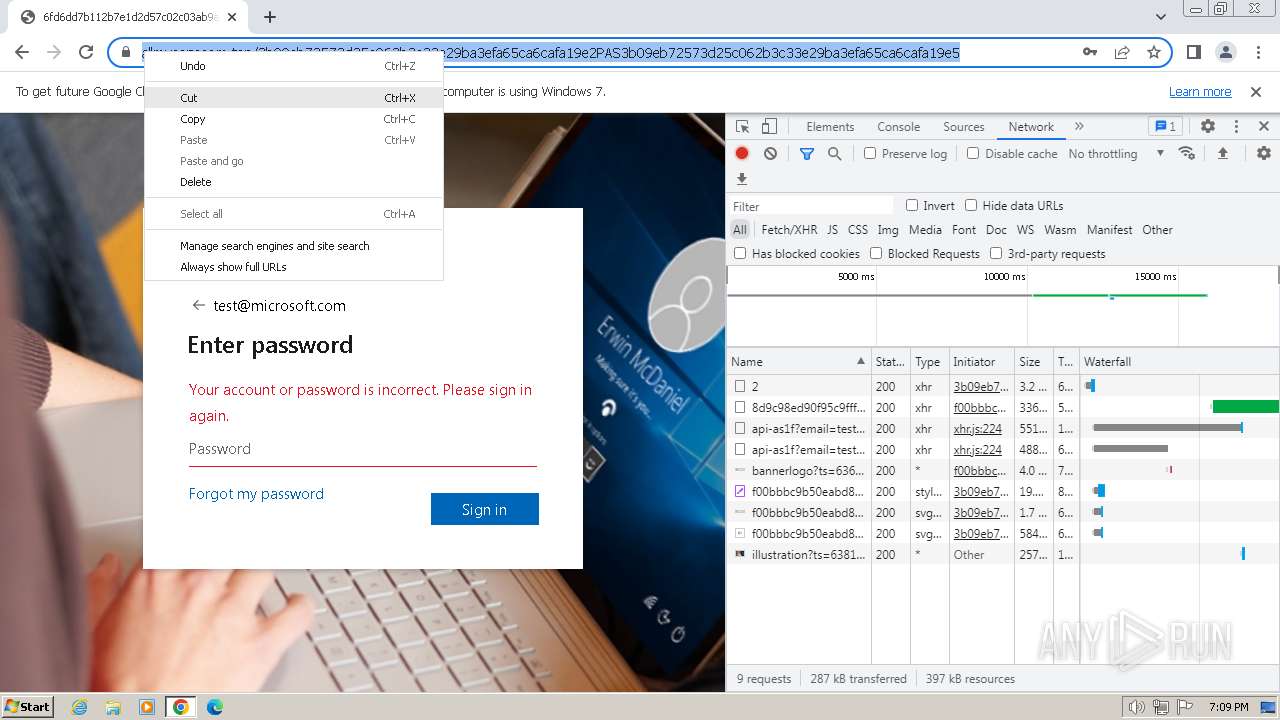
Task: Import HAR file with upload arrow
Action: tap(1222, 153)
